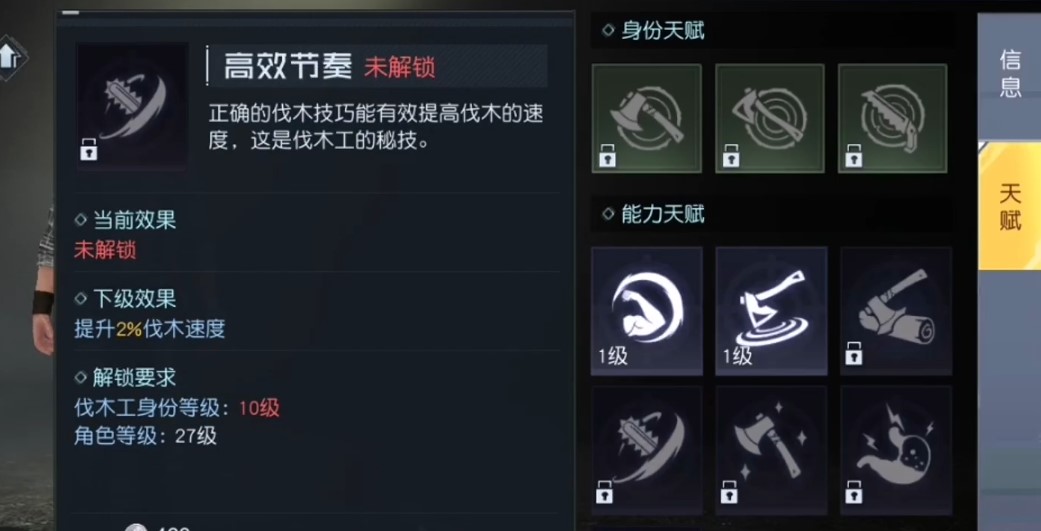Click the 高效节奏 talent title
Image resolution: width=1041 pixels, height=531 pixels.
287,66
